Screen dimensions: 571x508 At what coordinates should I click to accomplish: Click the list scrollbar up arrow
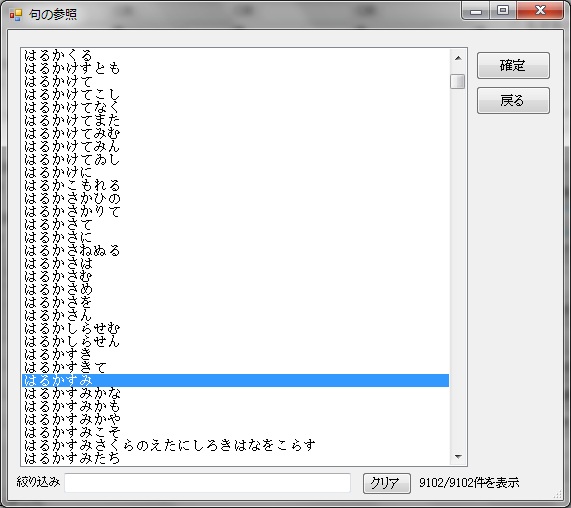pyautogui.click(x=458, y=58)
